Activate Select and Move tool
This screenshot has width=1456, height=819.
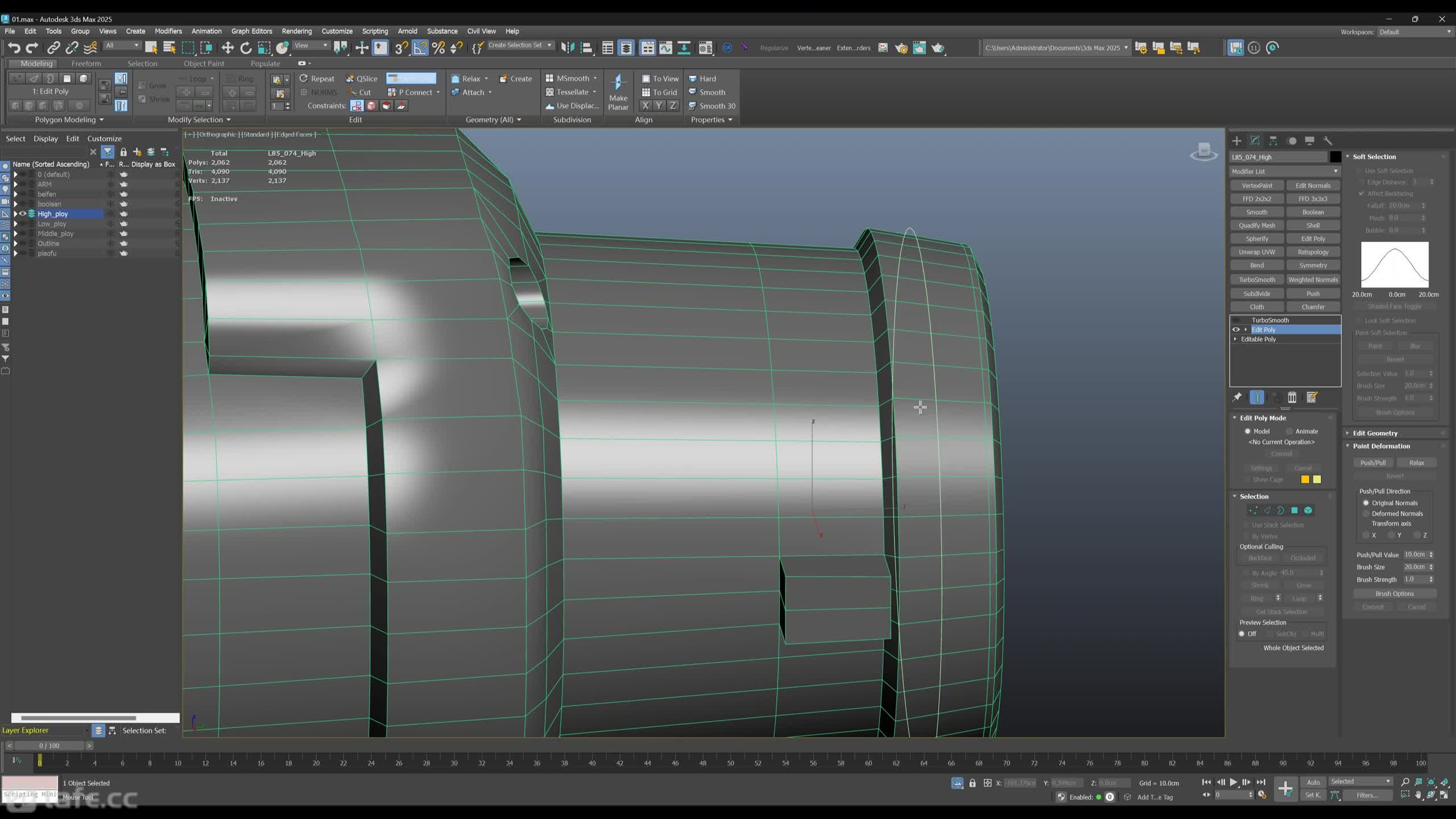[227, 48]
